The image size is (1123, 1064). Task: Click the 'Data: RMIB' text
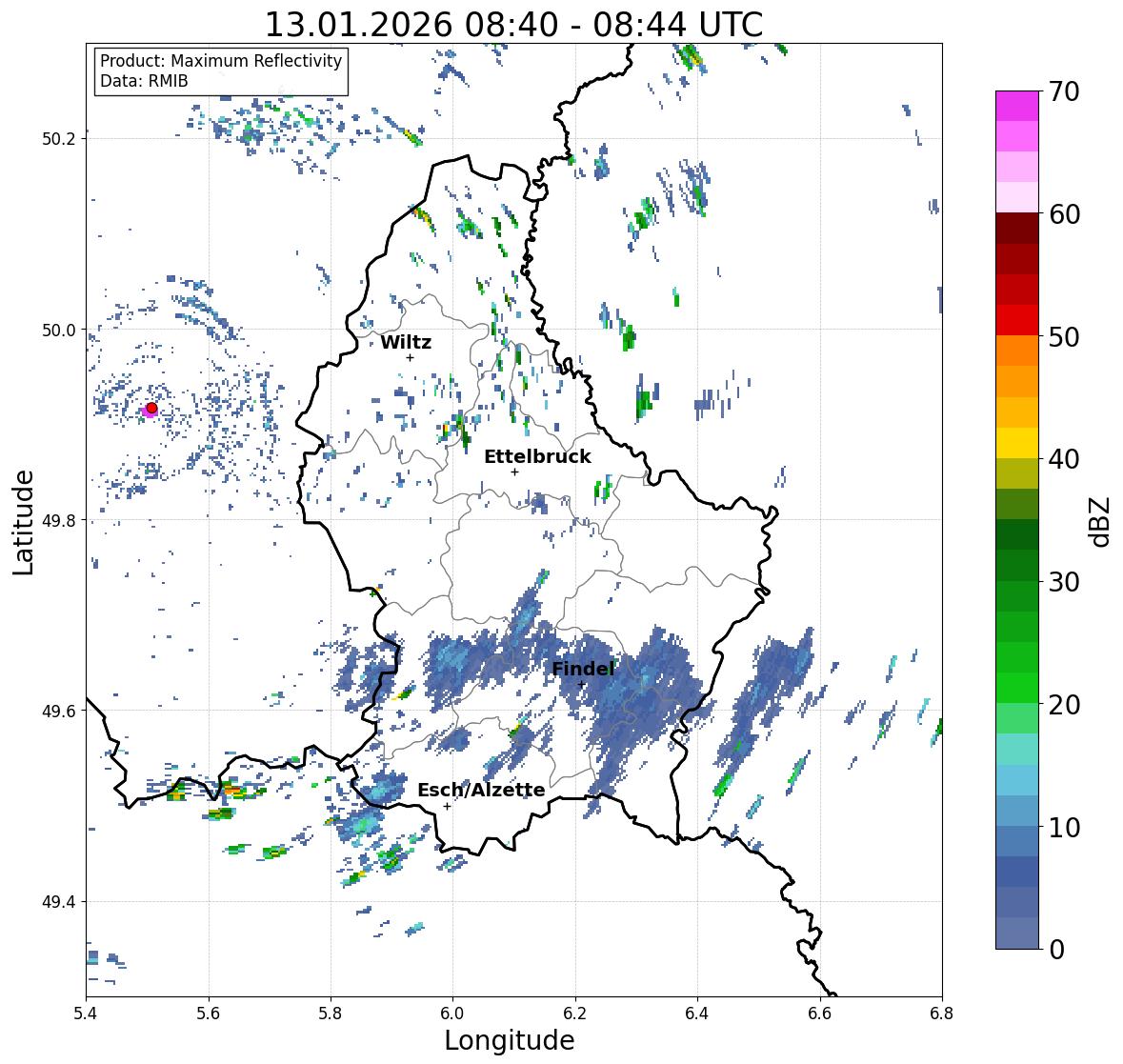point(144,81)
